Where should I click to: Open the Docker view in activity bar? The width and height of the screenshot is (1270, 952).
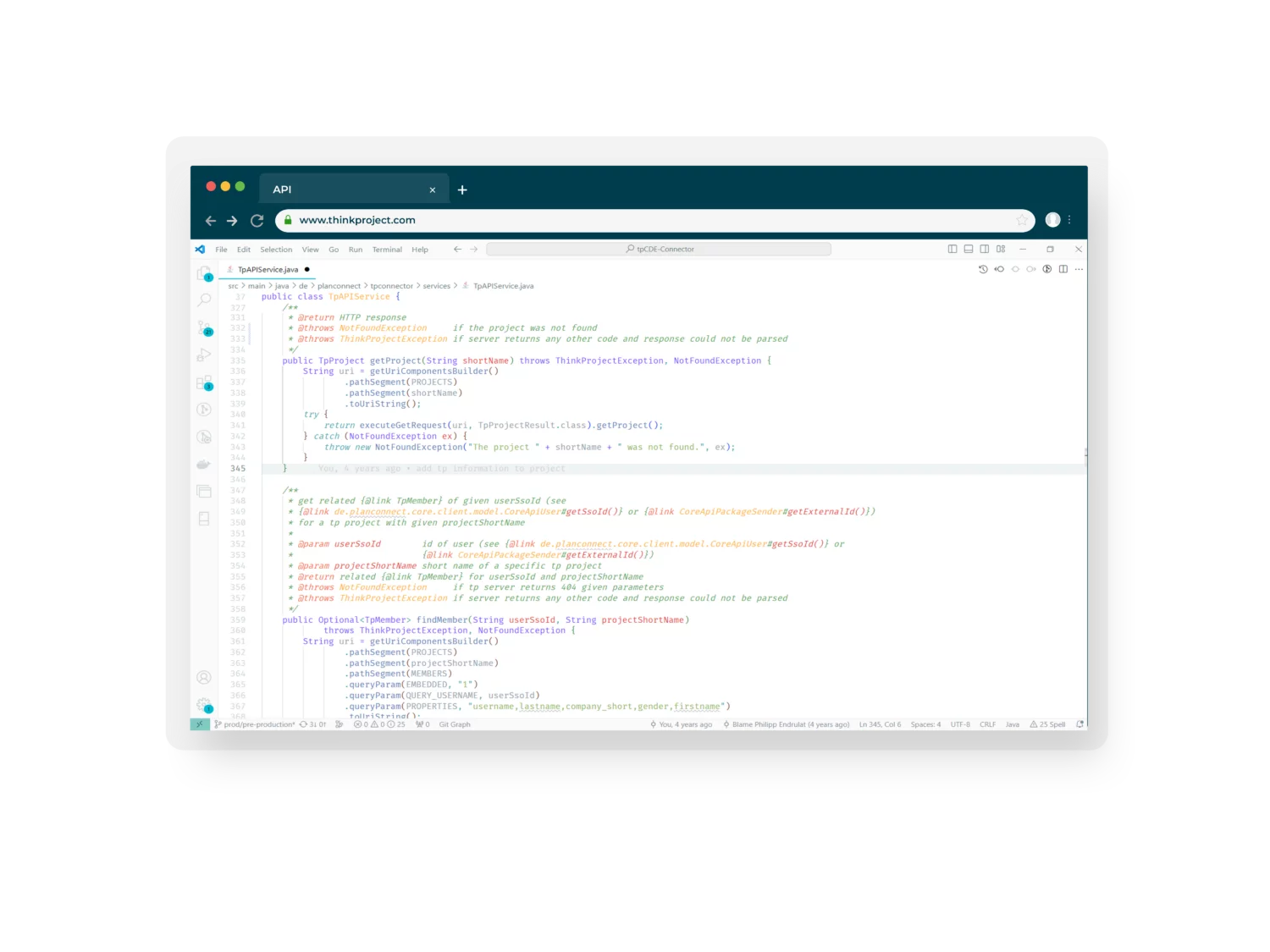pos(204,464)
